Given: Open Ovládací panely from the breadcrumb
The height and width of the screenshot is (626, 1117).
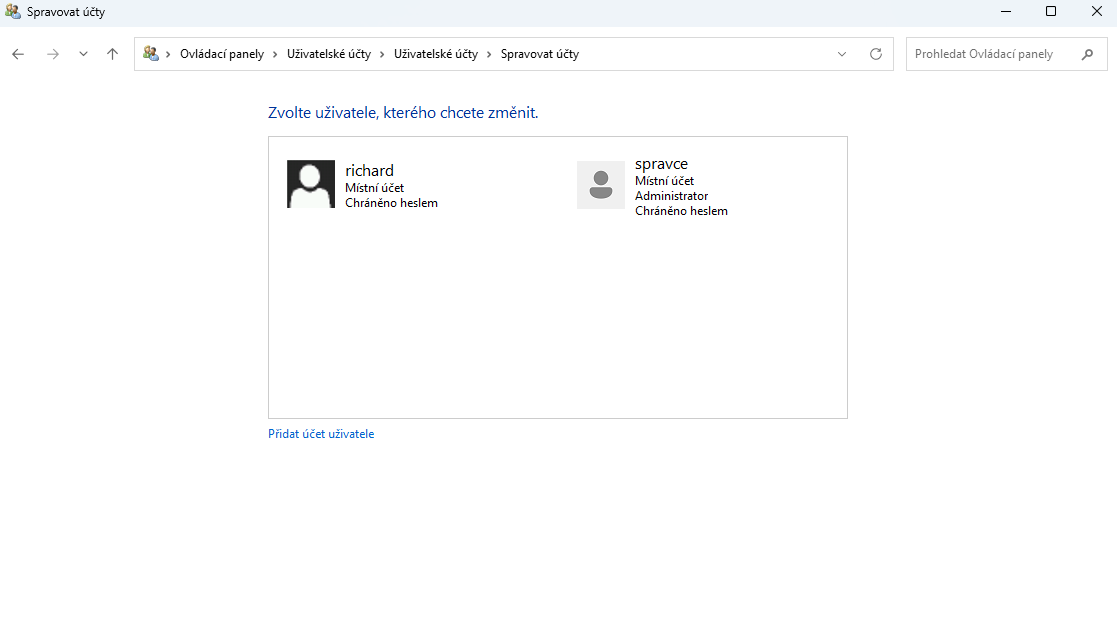Looking at the screenshot, I should [220, 54].
